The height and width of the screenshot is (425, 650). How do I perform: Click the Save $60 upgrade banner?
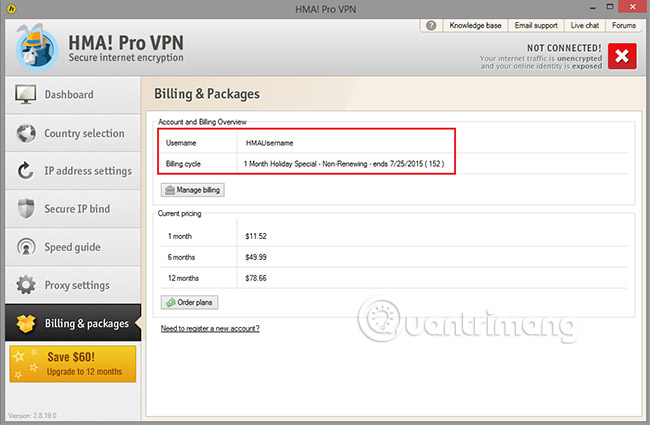coord(70,364)
